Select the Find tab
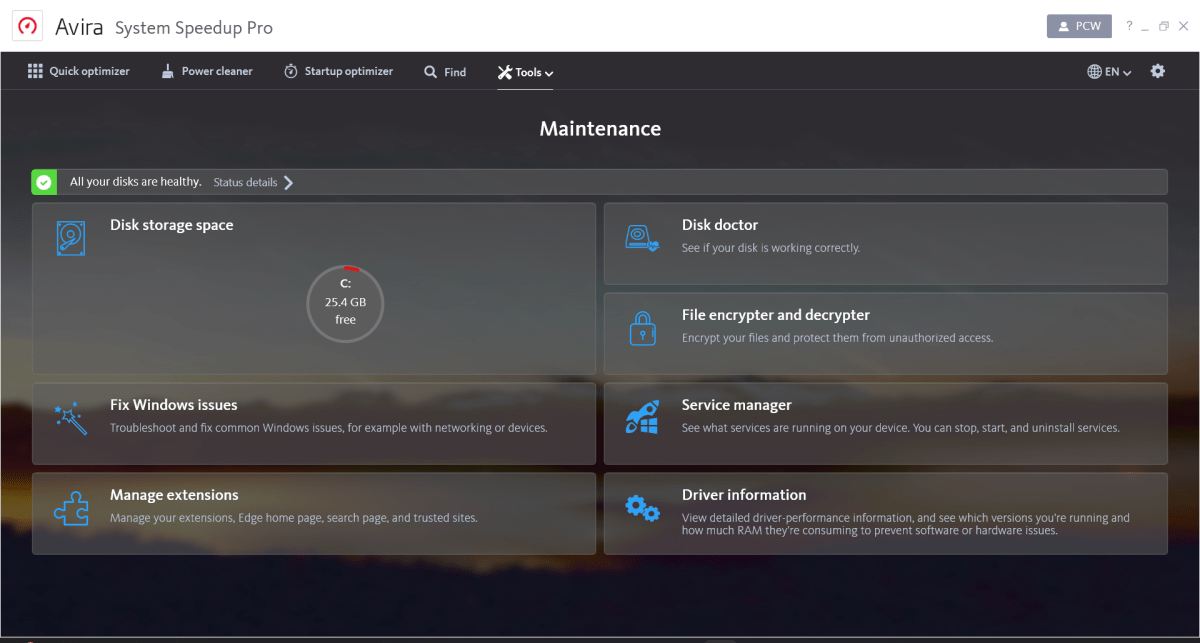This screenshot has width=1200, height=643. (445, 72)
